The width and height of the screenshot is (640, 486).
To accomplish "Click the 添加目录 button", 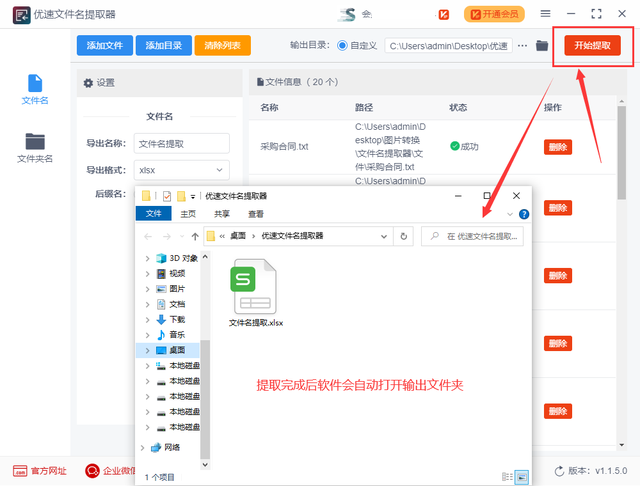I will [x=164, y=45].
